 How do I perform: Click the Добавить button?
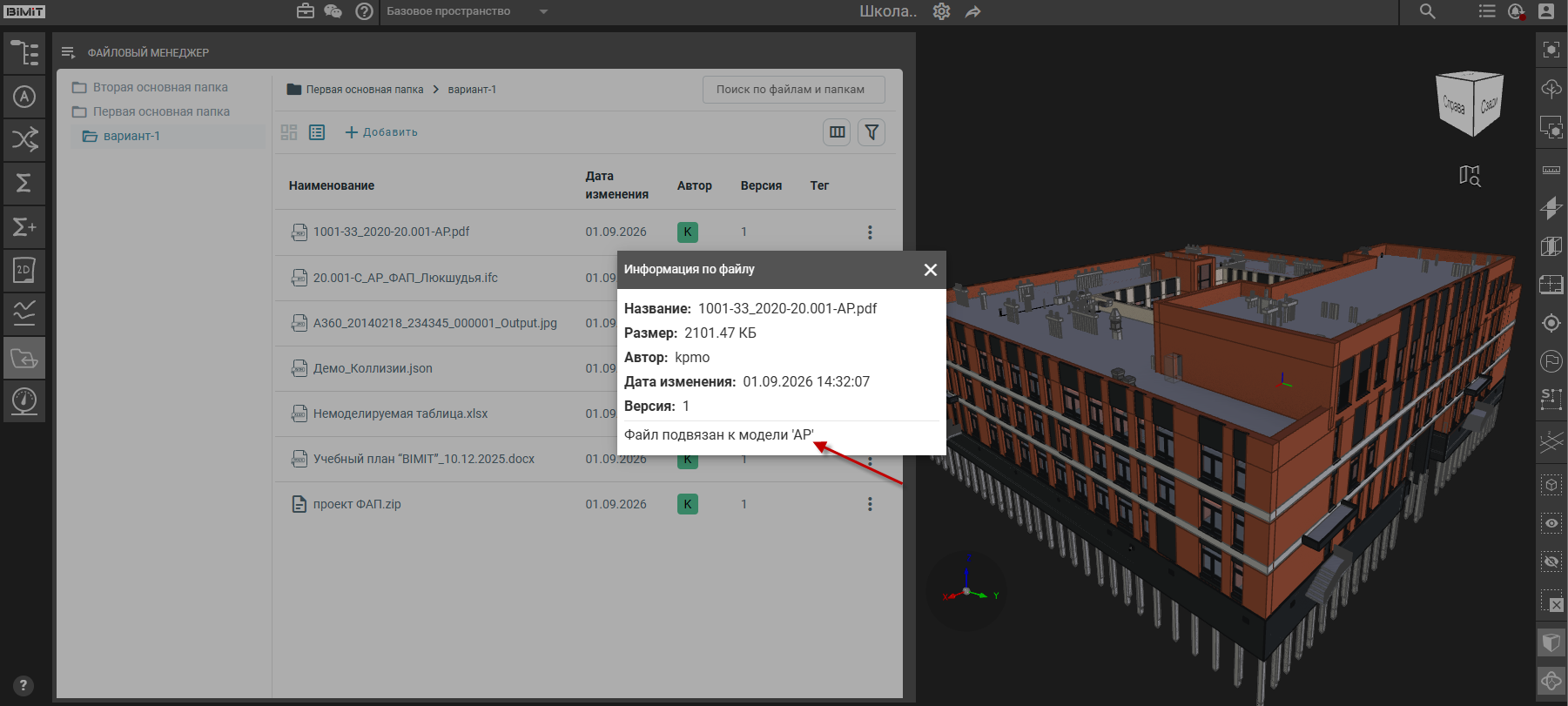point(381,132)
